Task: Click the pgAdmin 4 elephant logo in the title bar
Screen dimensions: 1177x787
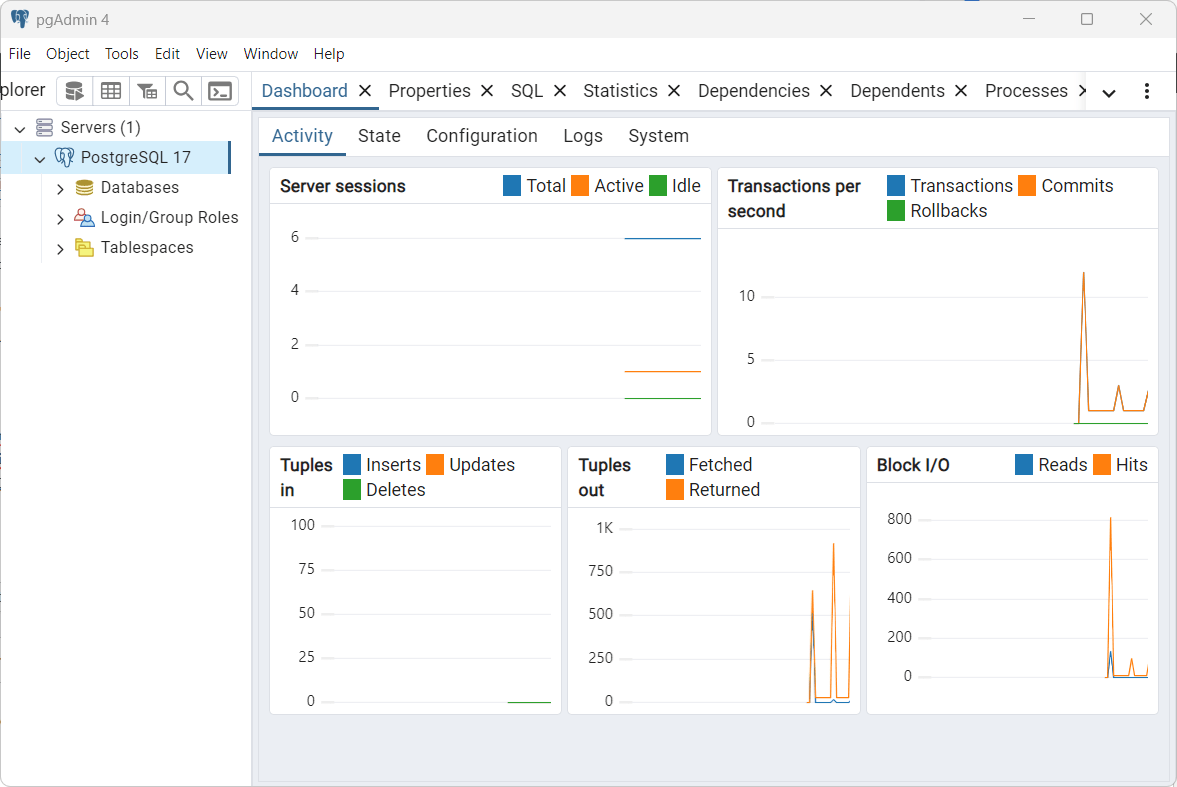Action: 20,20
